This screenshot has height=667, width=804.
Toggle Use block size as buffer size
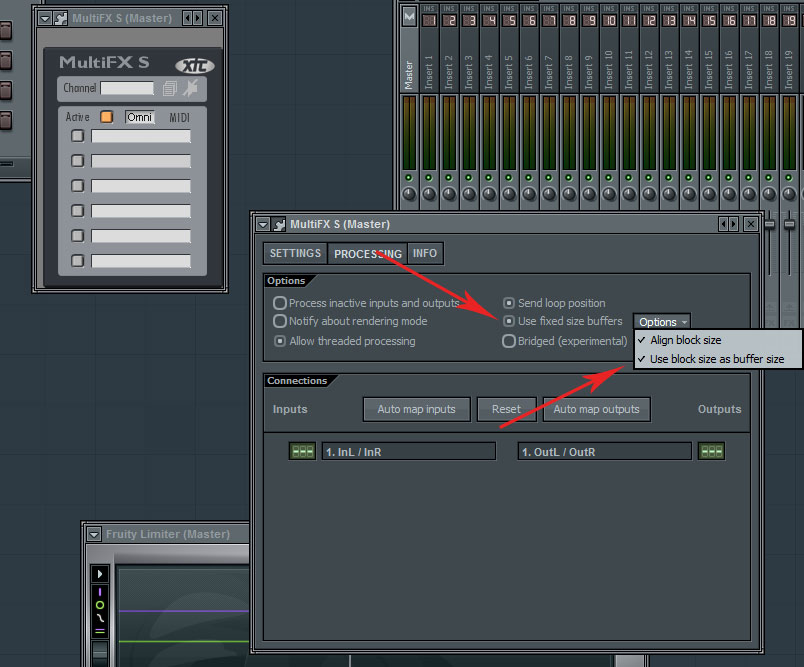pos(717,359)
